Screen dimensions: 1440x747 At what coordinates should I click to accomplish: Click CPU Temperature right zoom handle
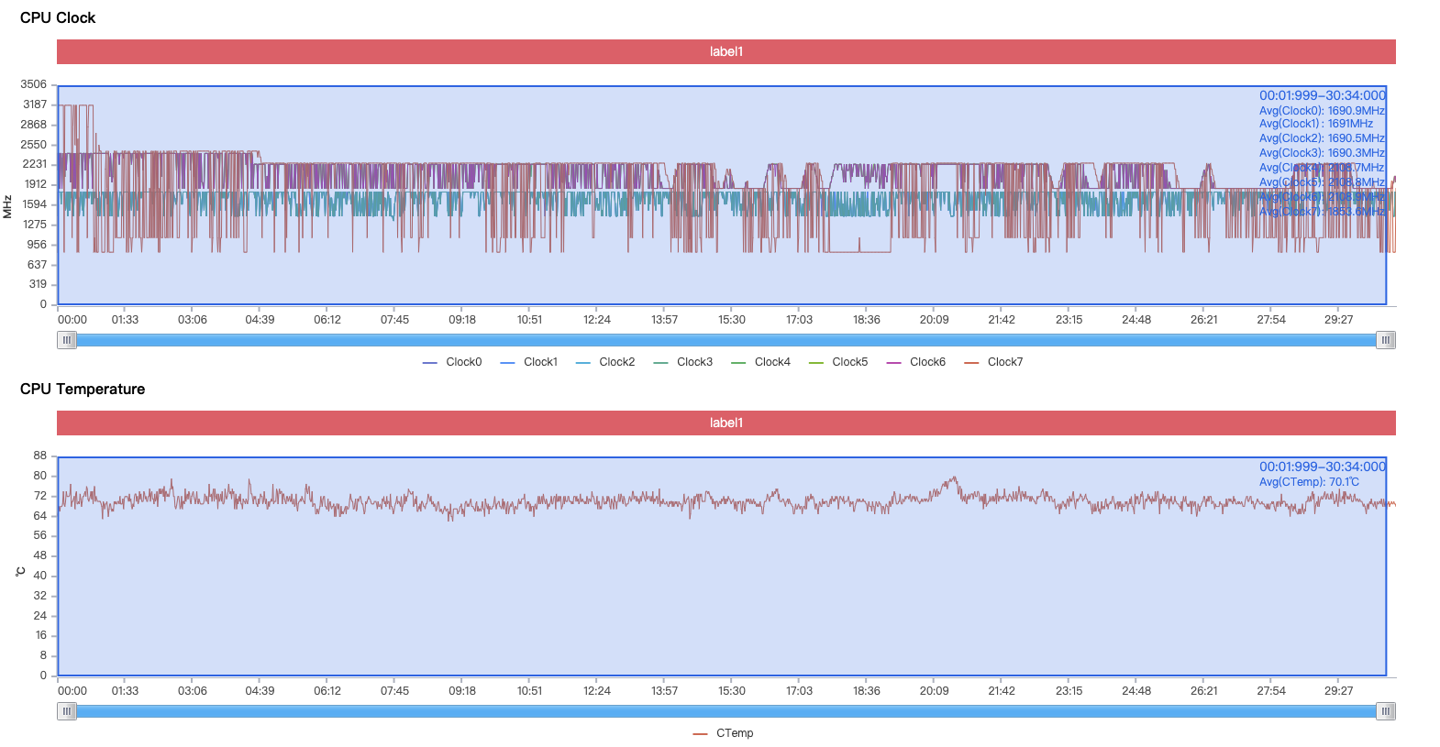coord(1386,711)
